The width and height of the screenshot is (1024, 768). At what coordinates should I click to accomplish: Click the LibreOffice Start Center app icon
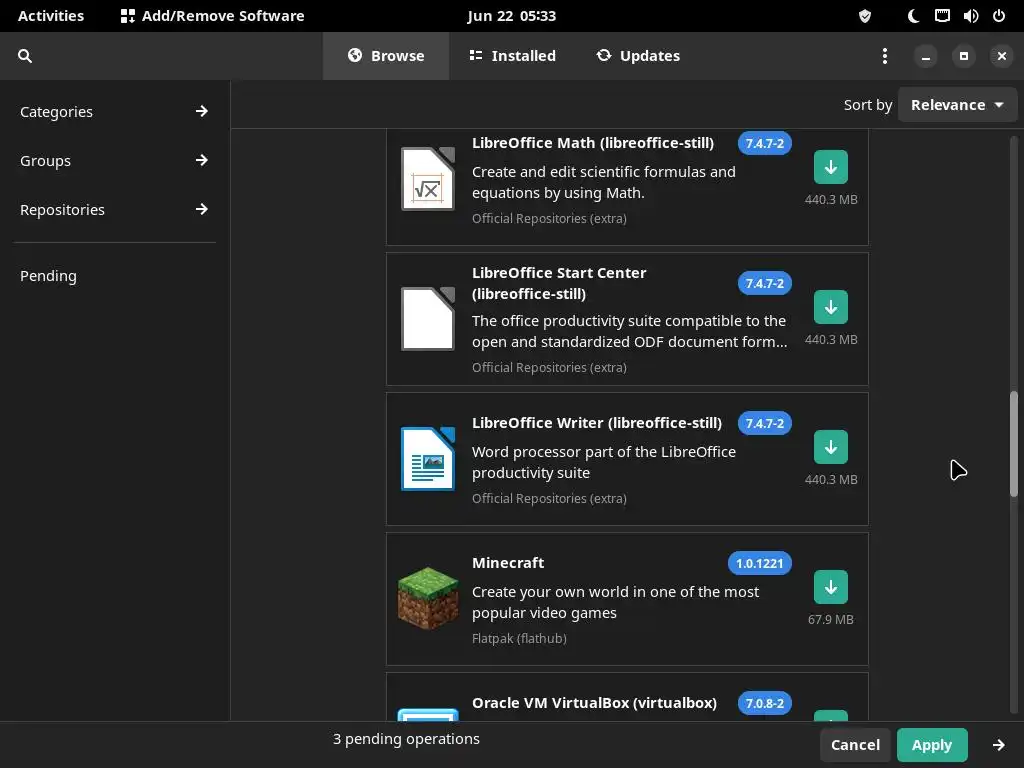point(428,319)
